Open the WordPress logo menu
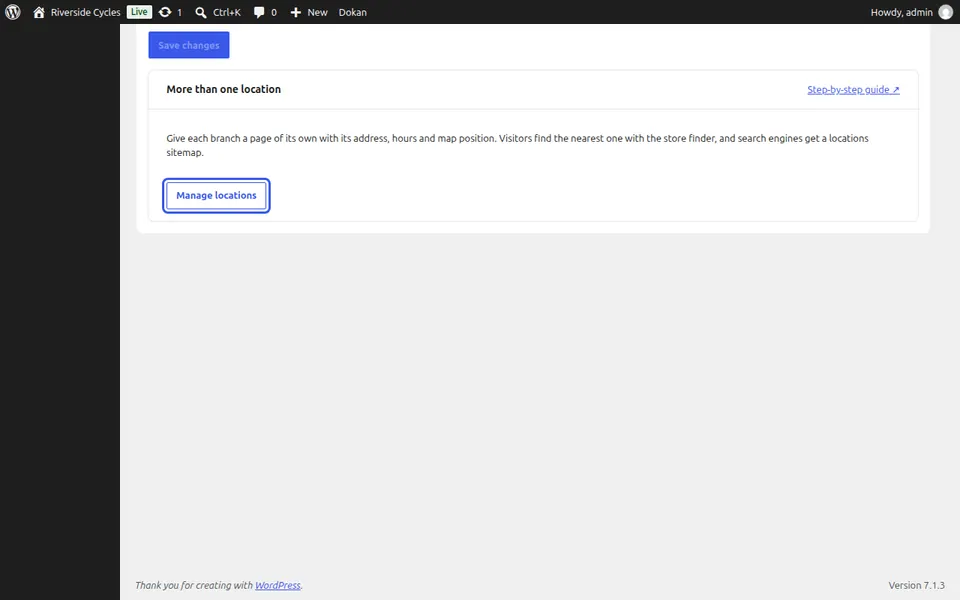Image resolution: width=960 pixels, height=600 pixels. 13,12
